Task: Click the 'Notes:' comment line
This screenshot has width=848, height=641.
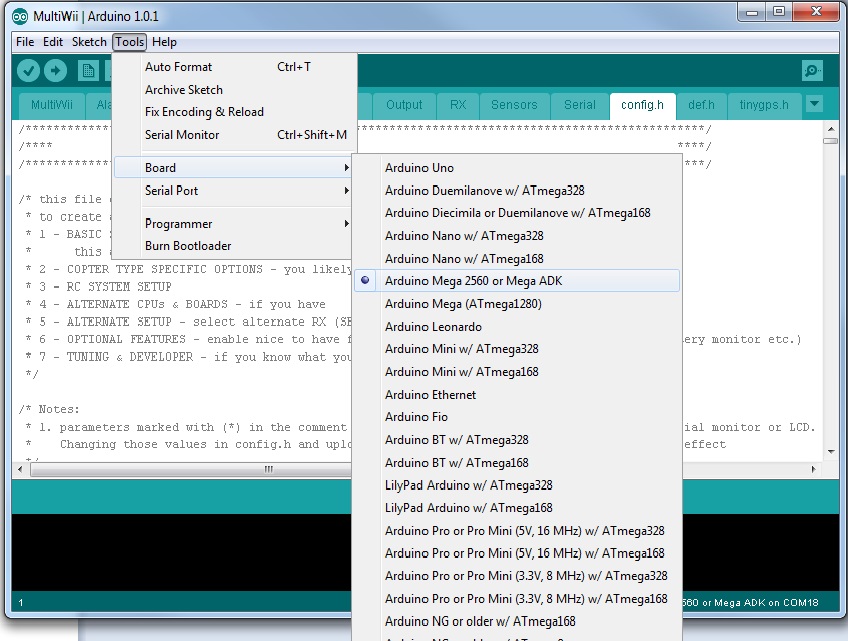Action: click(x=49, y=409)
